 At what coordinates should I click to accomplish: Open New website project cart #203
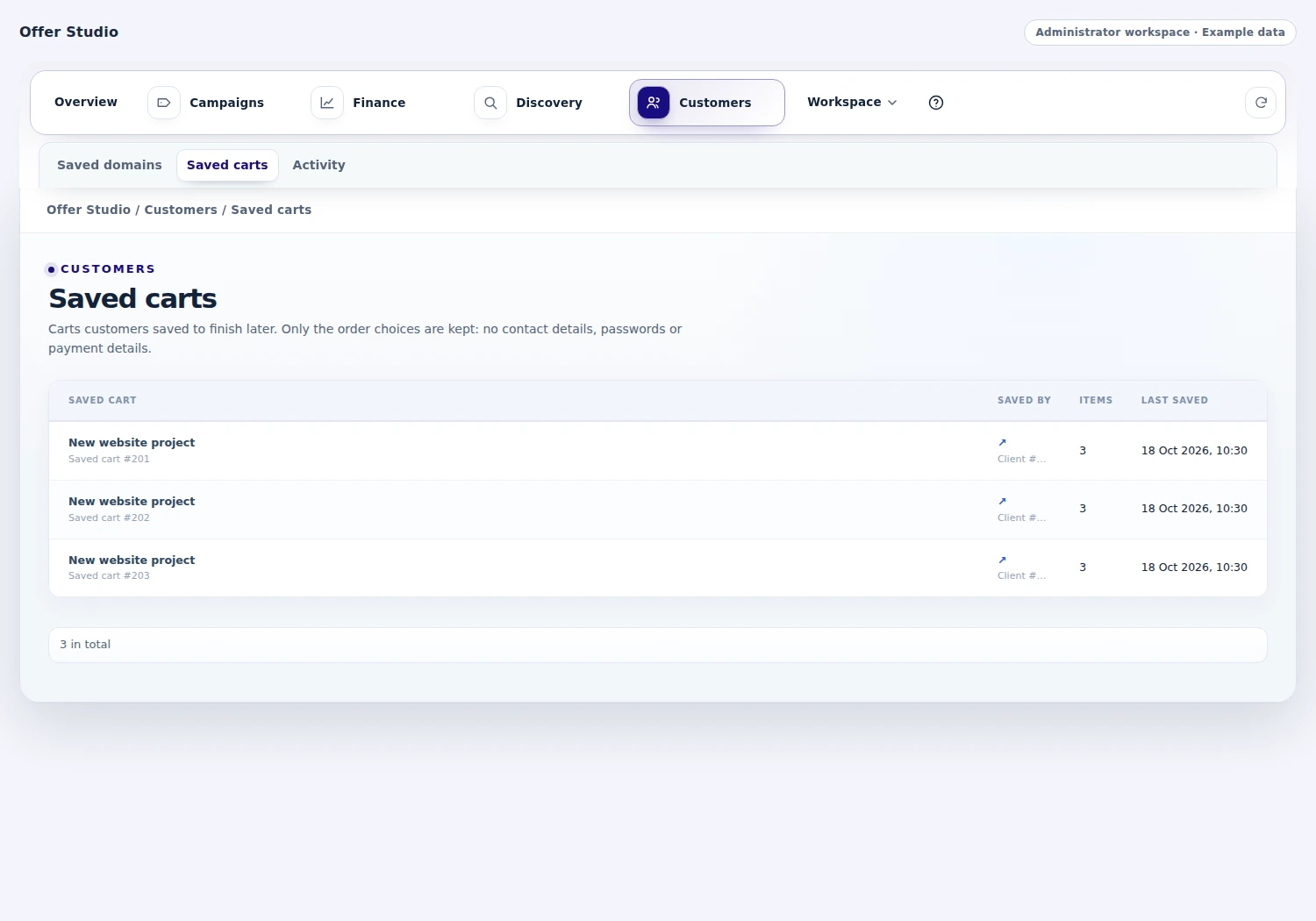click(132, 560)
